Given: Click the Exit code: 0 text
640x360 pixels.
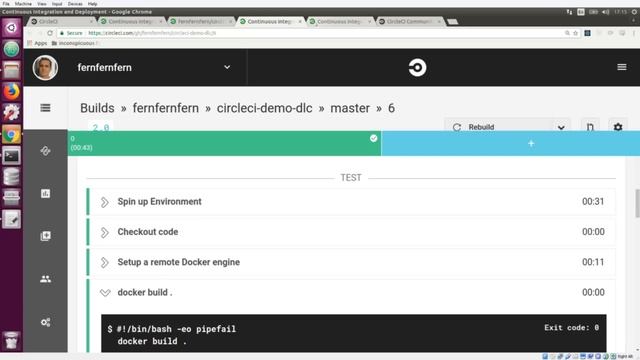Looking at the screenshot, I should (571, 327).
